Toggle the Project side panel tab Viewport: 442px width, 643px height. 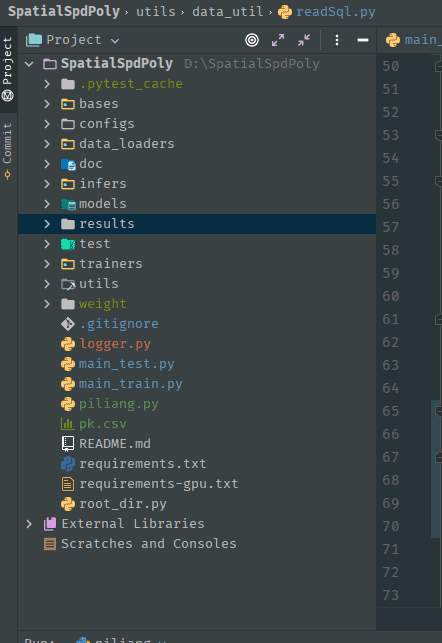[7, 69]
